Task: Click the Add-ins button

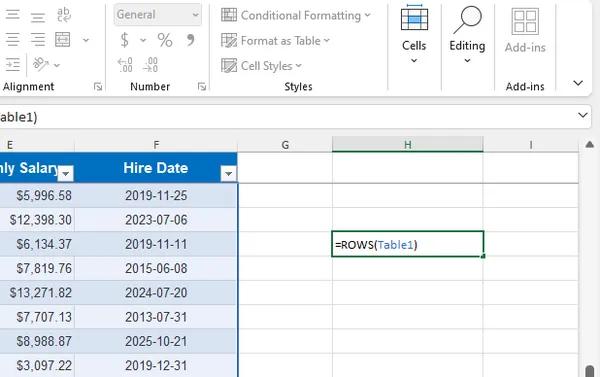Action: point(525,31)
